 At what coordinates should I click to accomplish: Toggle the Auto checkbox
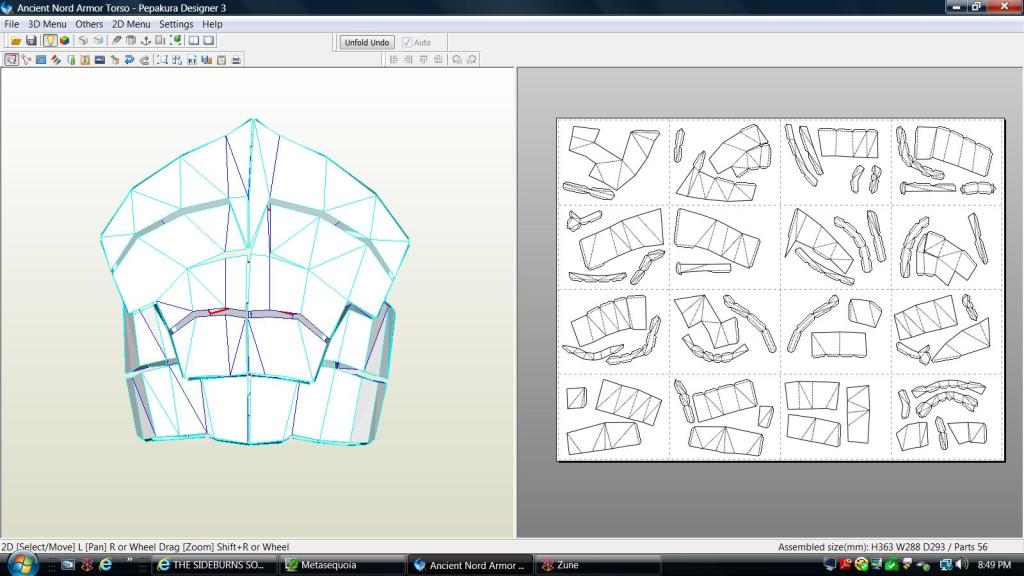pos(407,43)
